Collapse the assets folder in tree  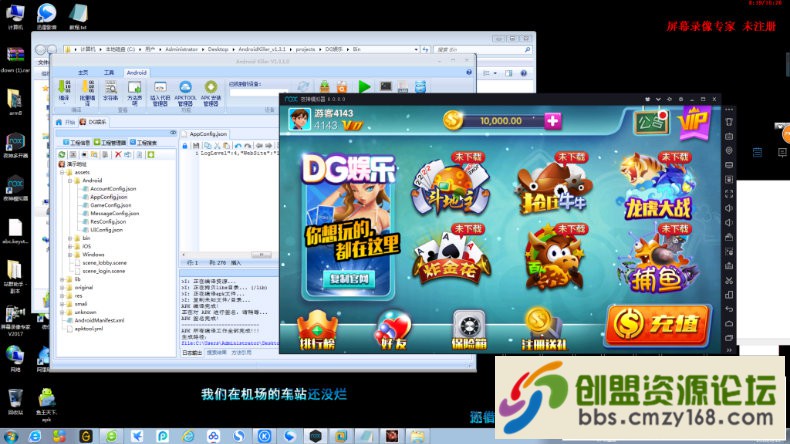62,172
